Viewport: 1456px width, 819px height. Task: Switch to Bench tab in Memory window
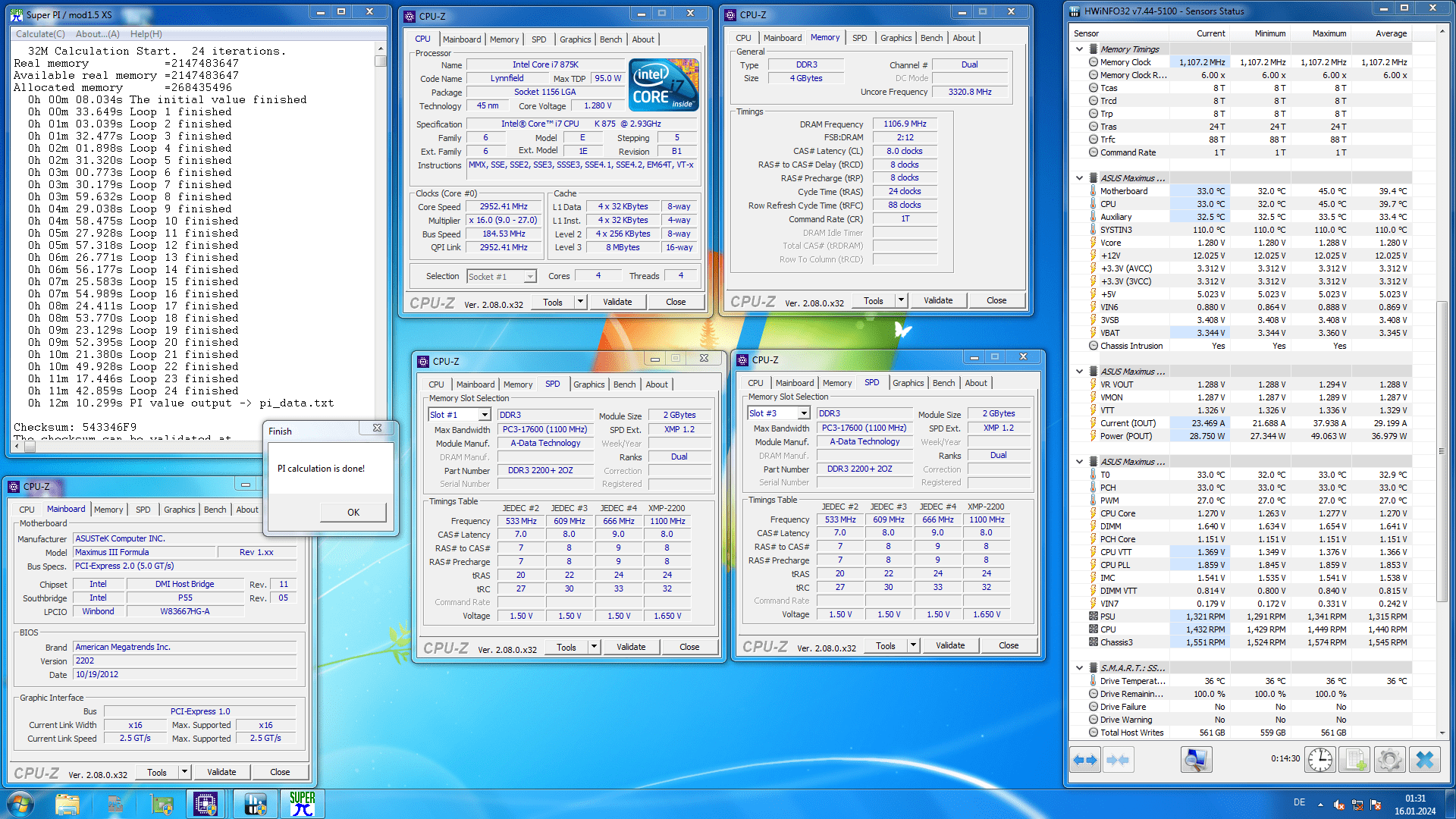931,38
